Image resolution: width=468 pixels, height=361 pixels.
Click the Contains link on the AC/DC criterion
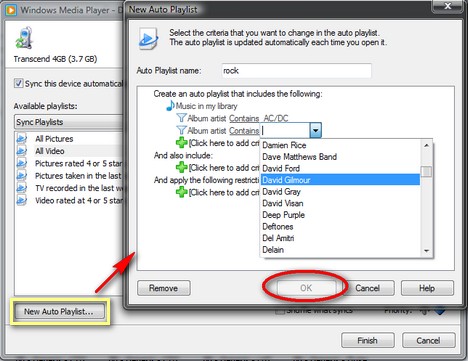[x=244, y=118]
